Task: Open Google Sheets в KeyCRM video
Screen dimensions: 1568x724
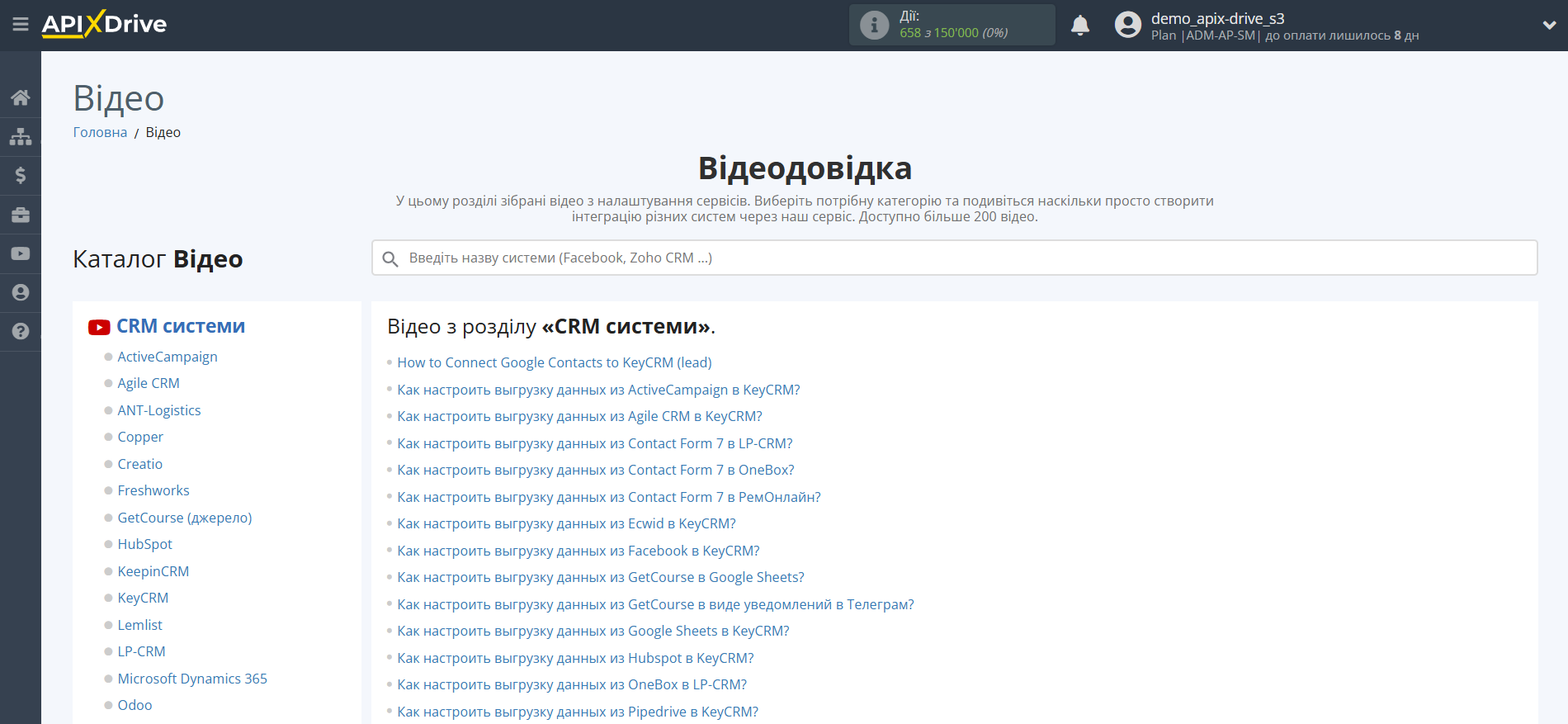Action: click(593, 631)
